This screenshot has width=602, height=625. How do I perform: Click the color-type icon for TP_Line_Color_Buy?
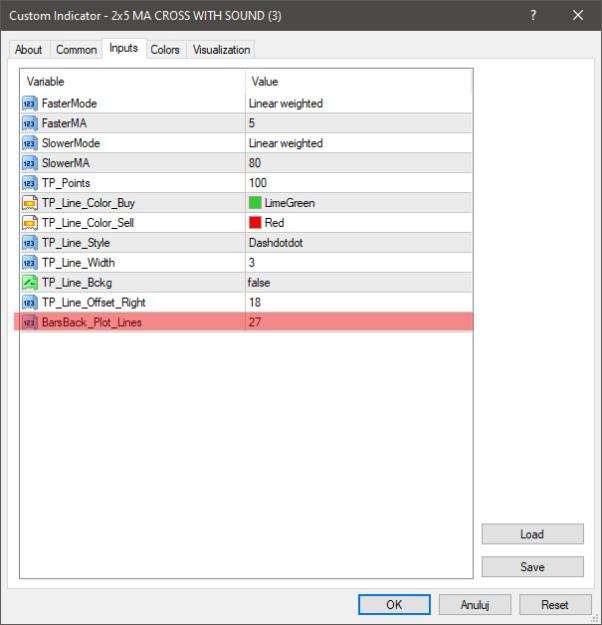pos(30,203)
